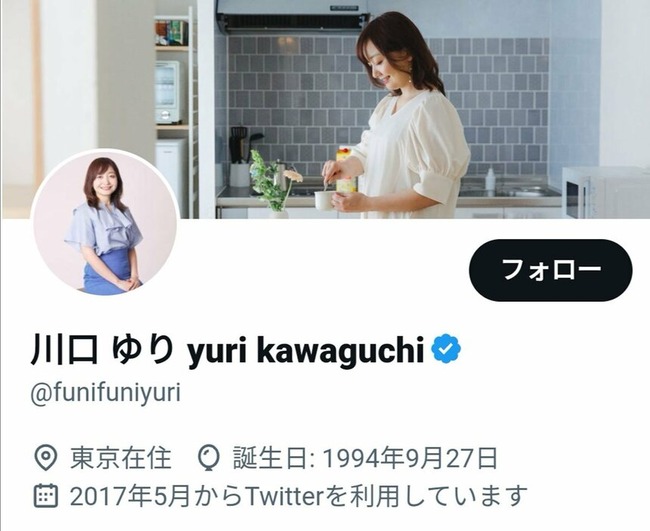Open the kitchen header banner image
Image resolution: width=650 pixels, height=531 pixels.
[x=325, y=109]
